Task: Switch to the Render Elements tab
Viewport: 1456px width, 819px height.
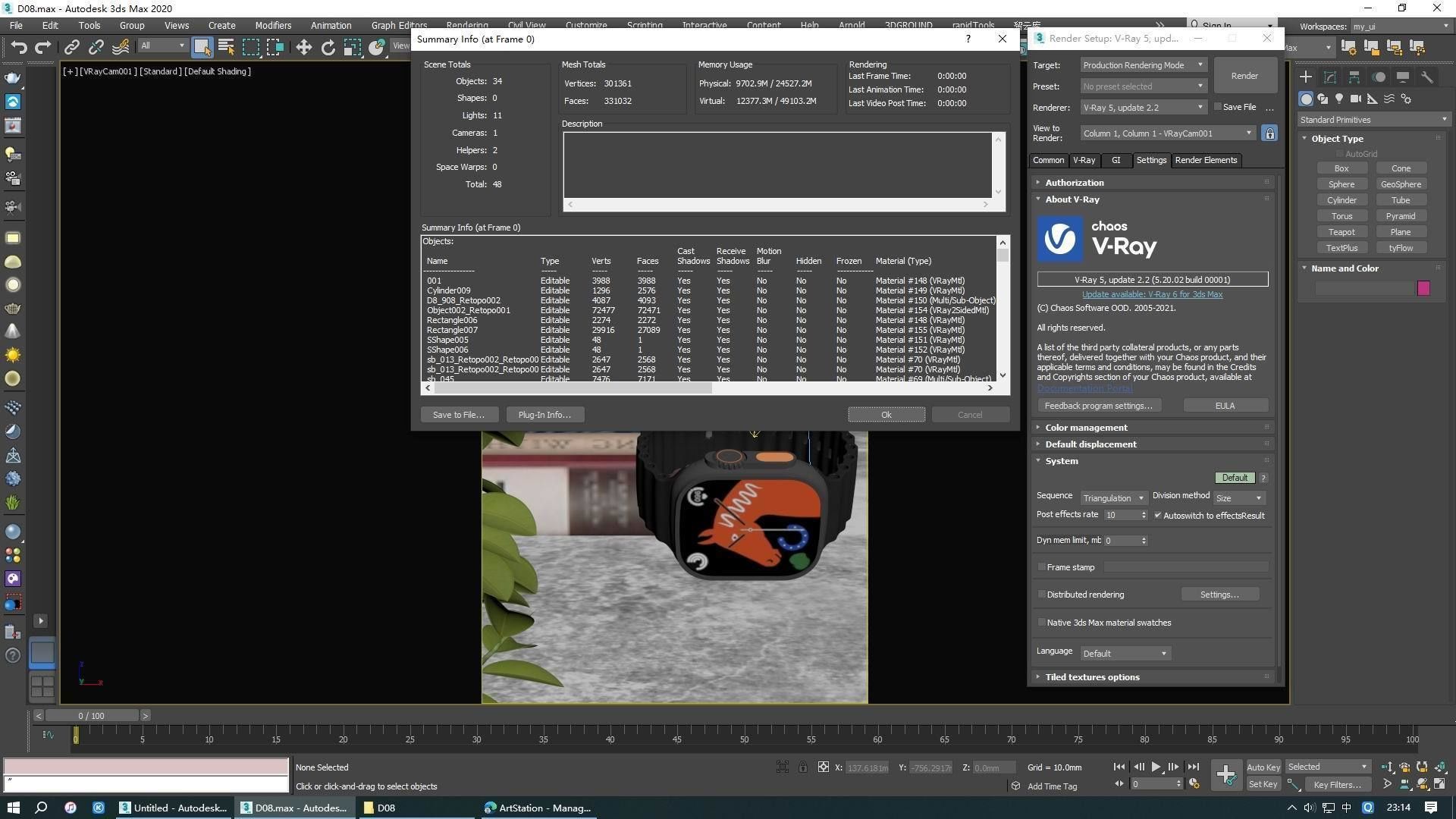Action: pos(1205,160)
